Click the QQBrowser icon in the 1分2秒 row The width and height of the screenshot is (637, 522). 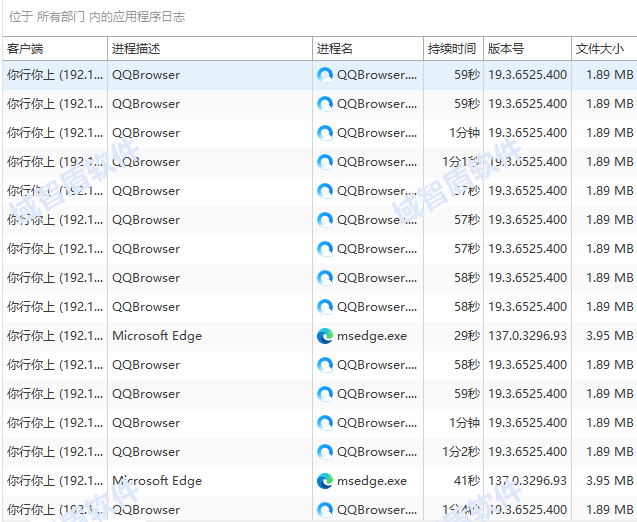325,452
